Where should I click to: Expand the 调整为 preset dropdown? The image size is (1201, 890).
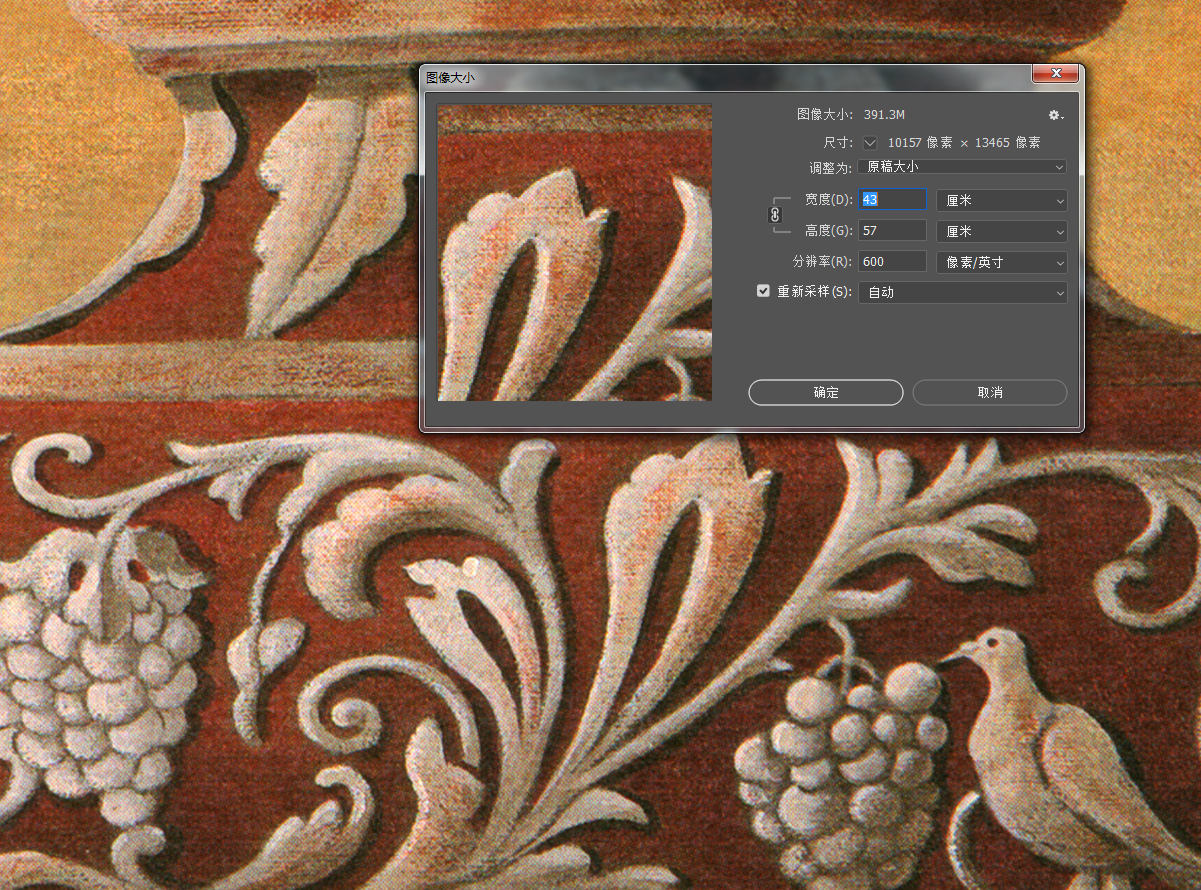[x=962, y=167]
